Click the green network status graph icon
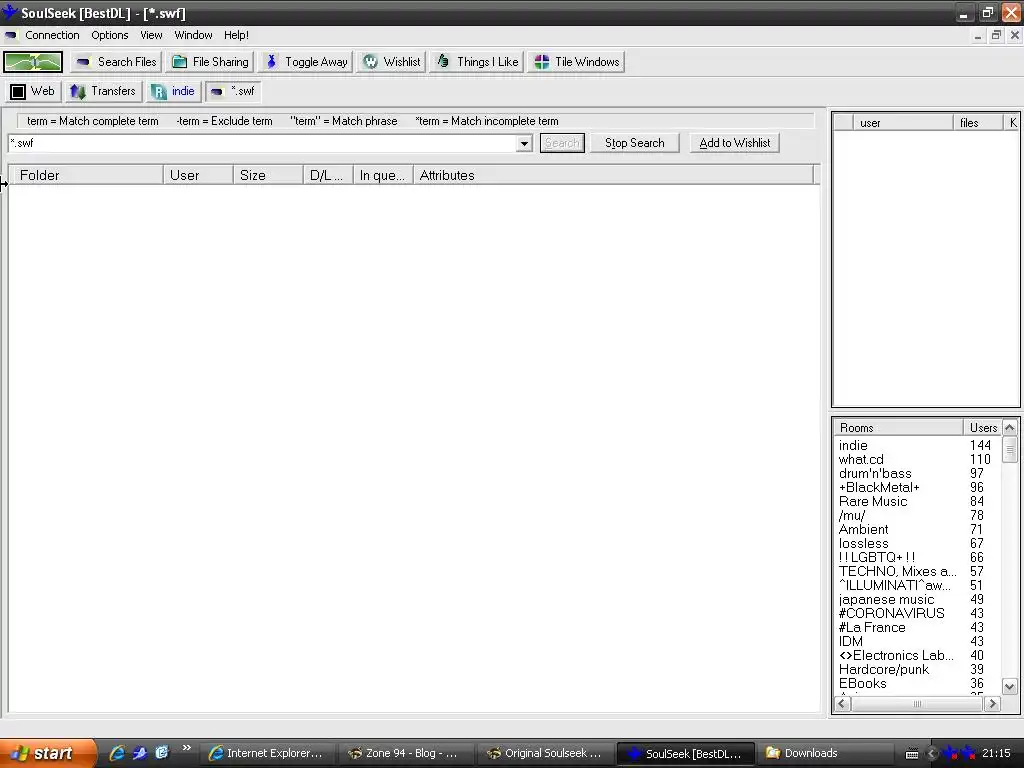The image size is (1024, 768). click(33, 62)
